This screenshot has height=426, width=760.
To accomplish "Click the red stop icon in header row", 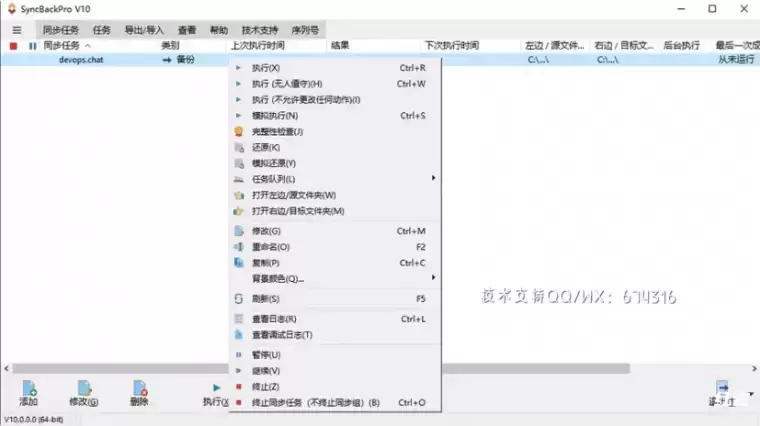I will [x=14, y=46].
